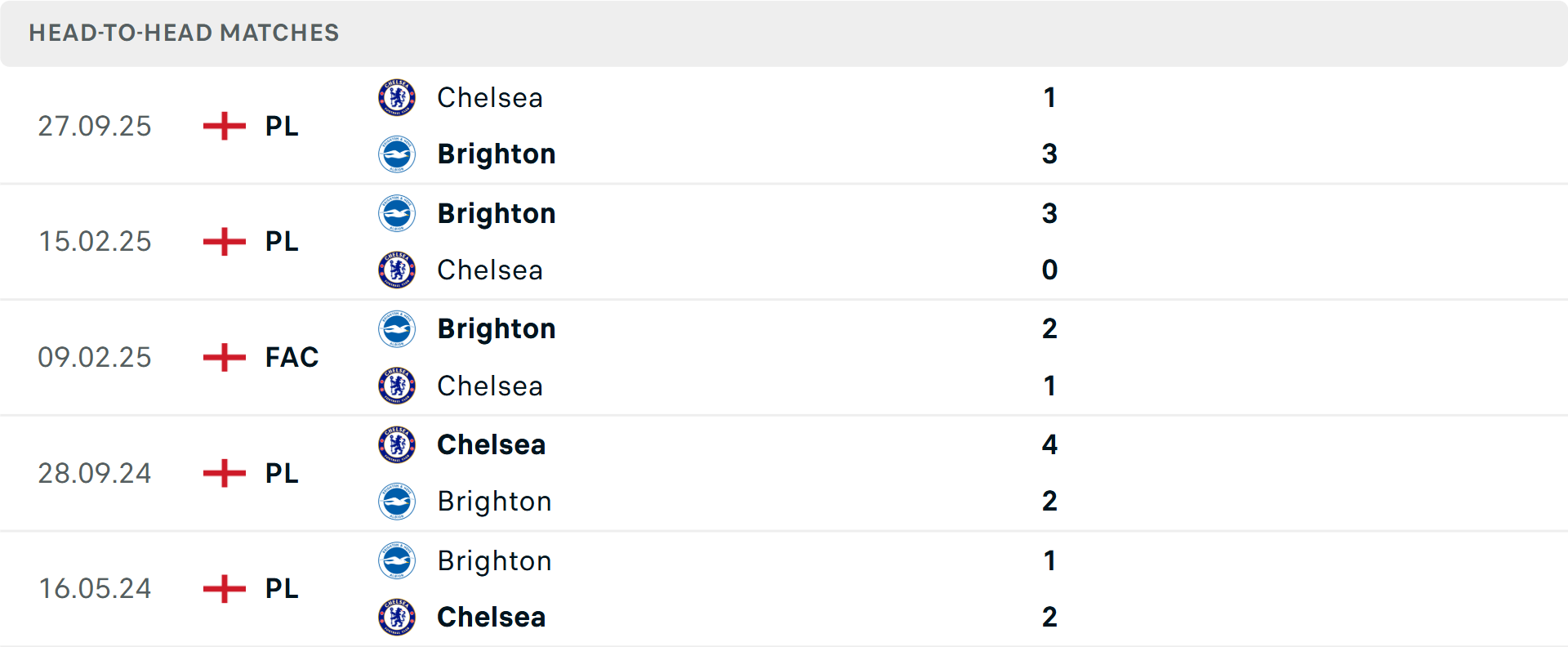Click the Brighton logo in the FA Cup row
1568x647 pixels.
tap(397, 329)
